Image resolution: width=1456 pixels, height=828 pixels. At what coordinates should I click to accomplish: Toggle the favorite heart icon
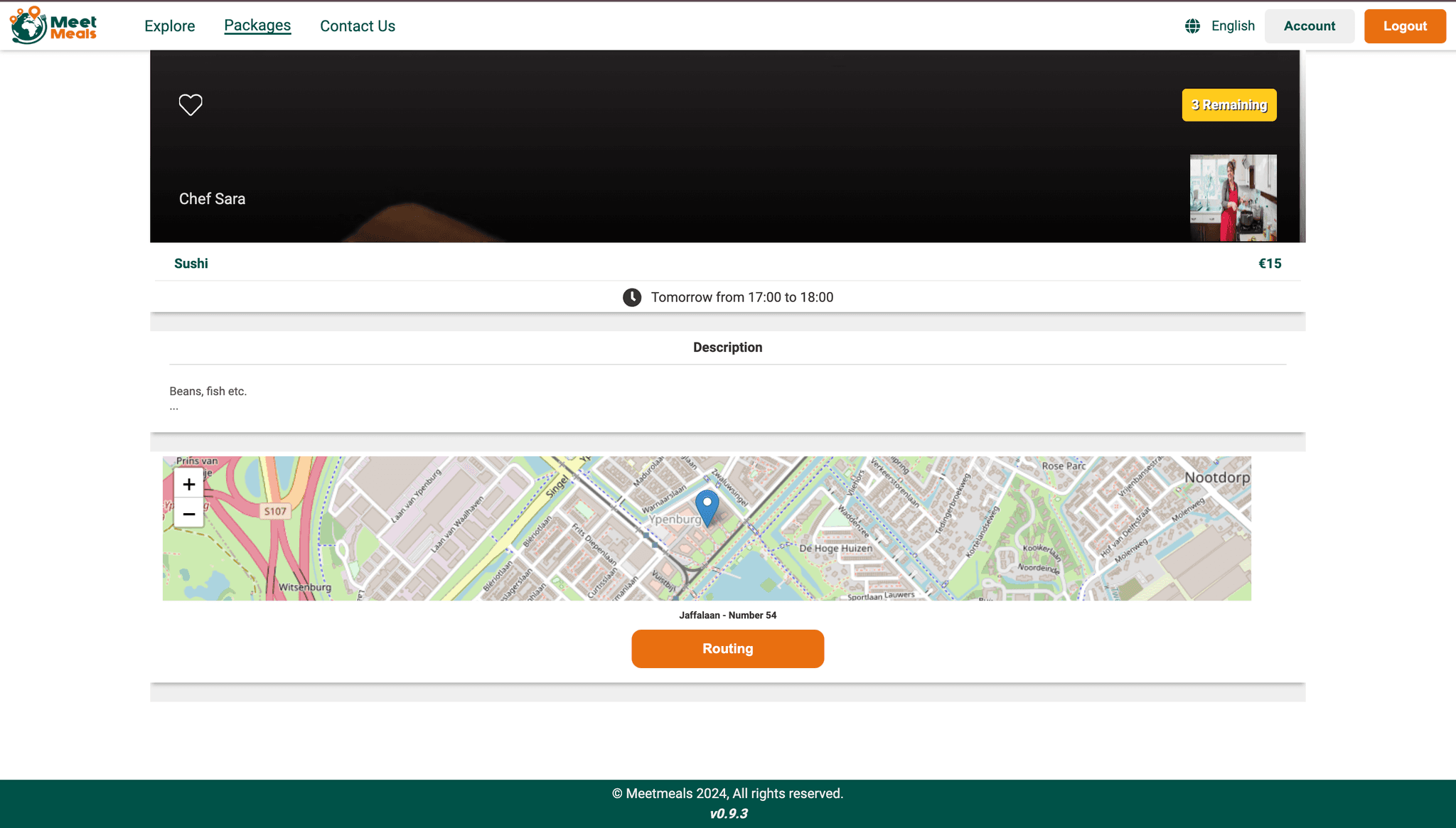coord(191,104)
